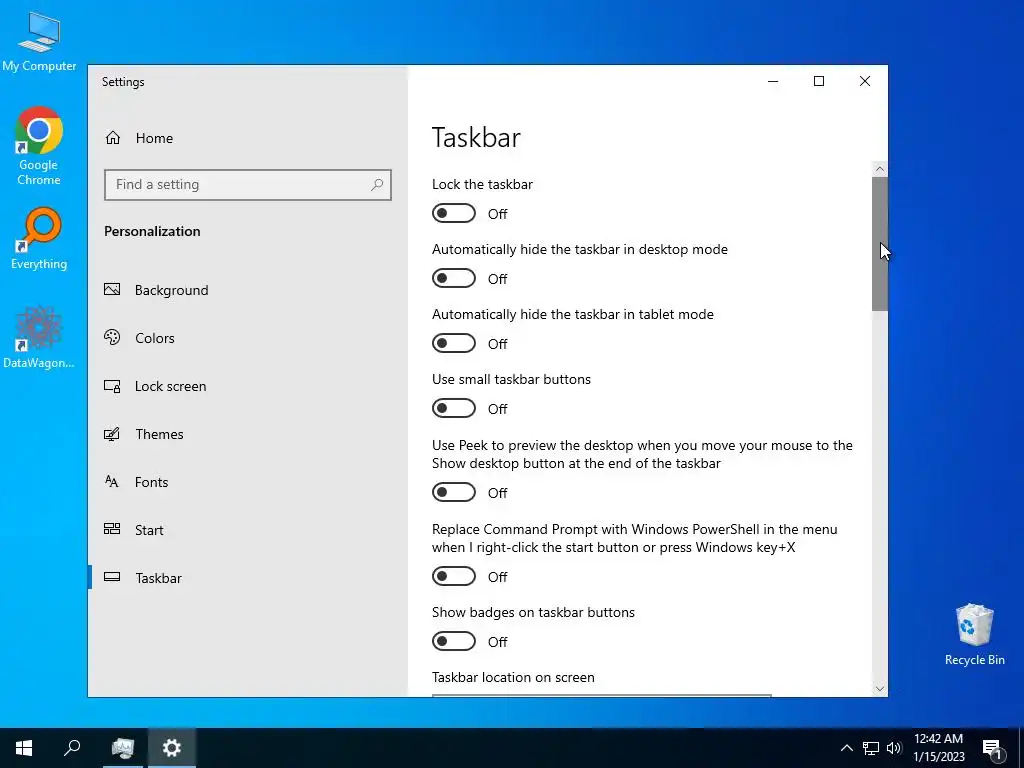Click the Taskbar icon in sidebar
Image resolution: width=1024 pixels, height=768 pixels.
coord(112,577)
